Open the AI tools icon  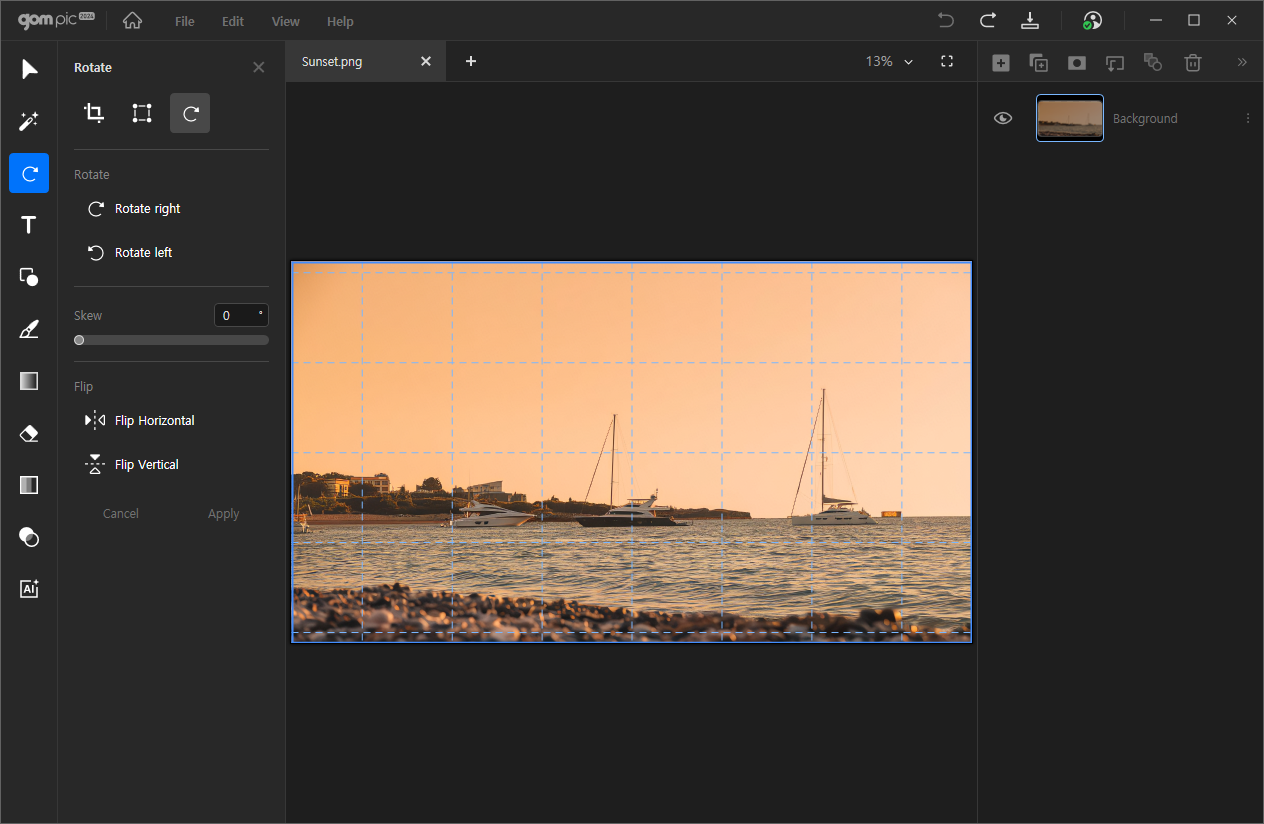pyautogui.click(x=29, y=589)
